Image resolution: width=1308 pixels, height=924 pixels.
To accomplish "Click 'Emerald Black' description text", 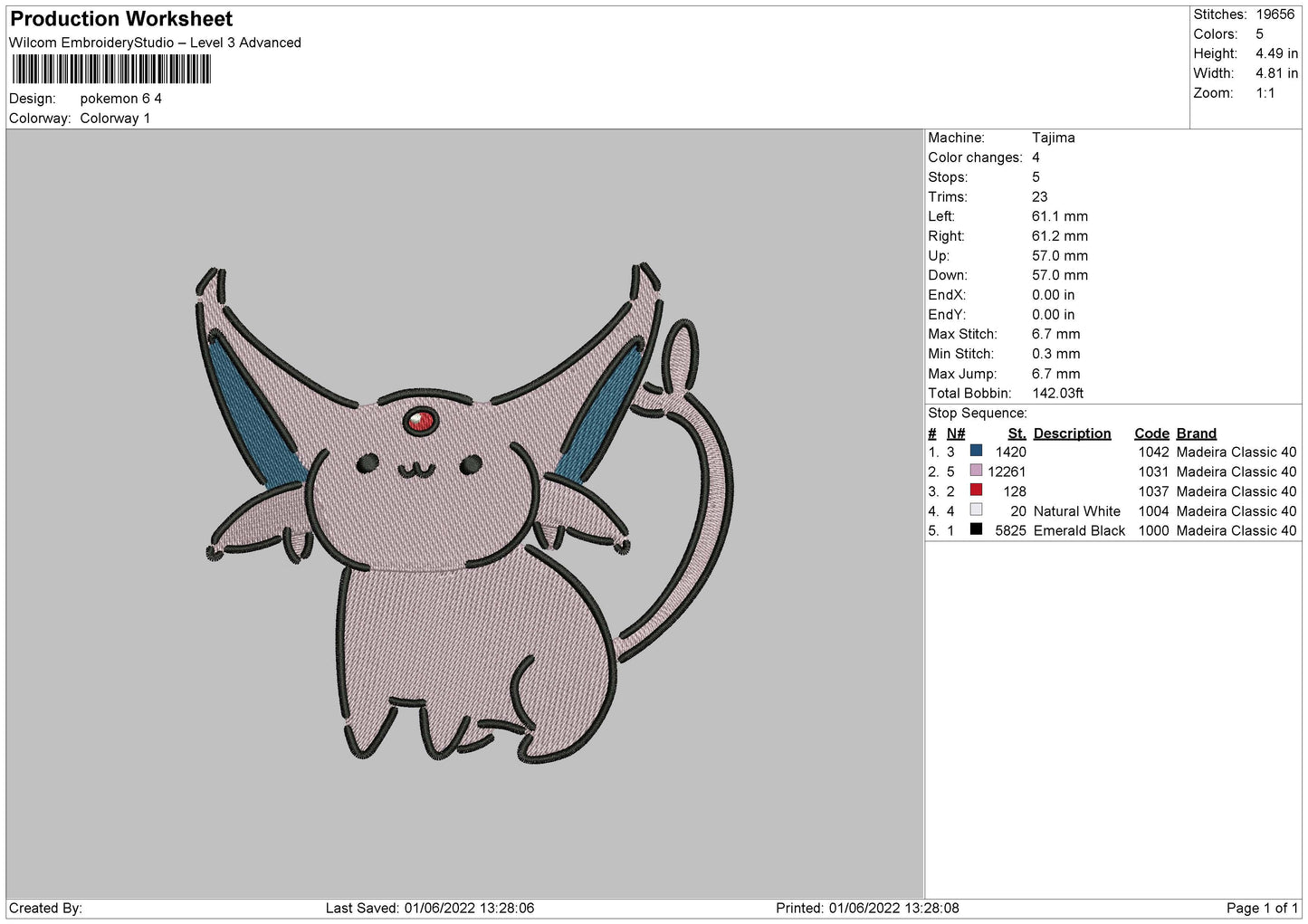I will click(x=1079, y=531).
